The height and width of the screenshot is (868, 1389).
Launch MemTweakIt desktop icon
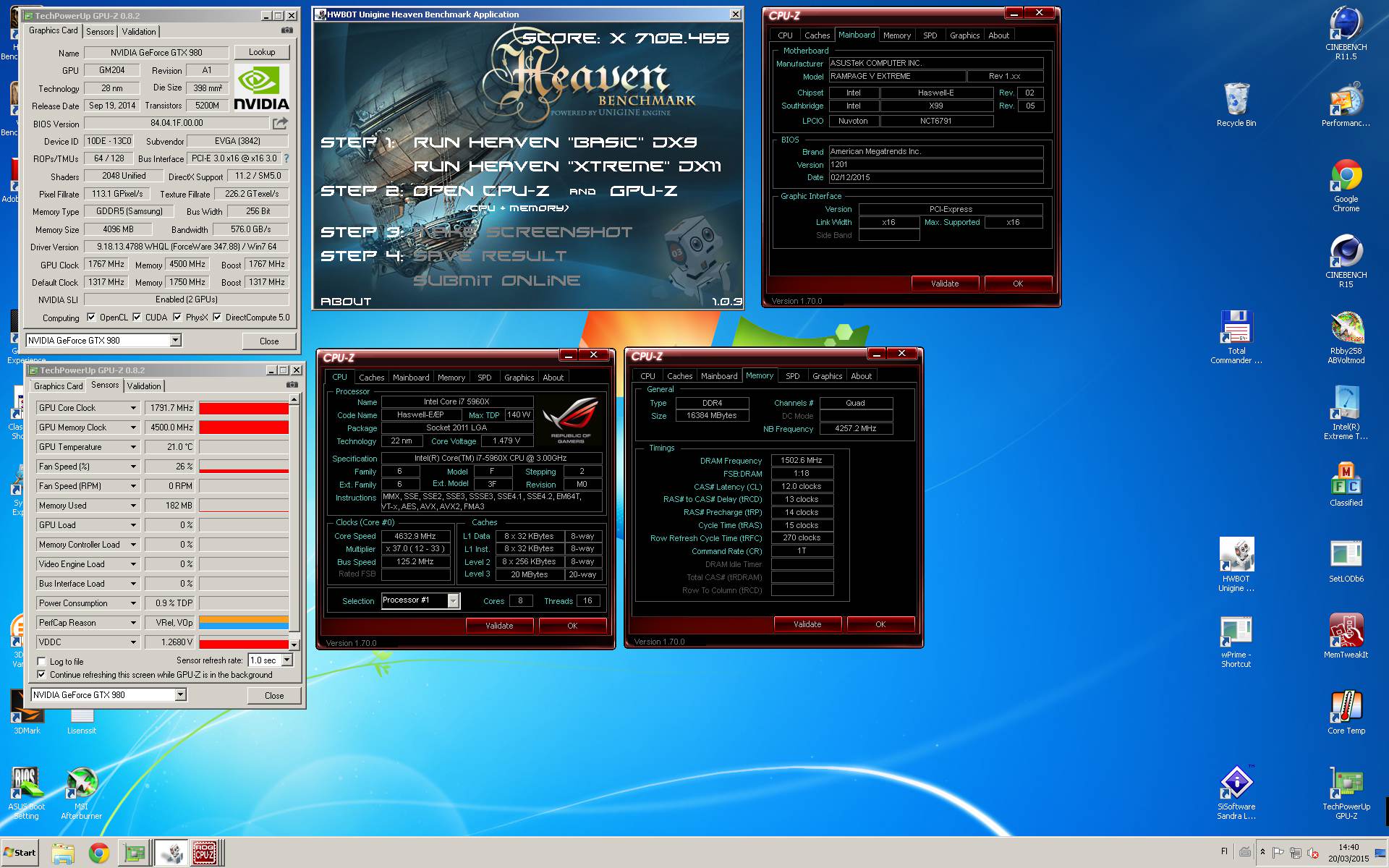tap(1346, 637)
